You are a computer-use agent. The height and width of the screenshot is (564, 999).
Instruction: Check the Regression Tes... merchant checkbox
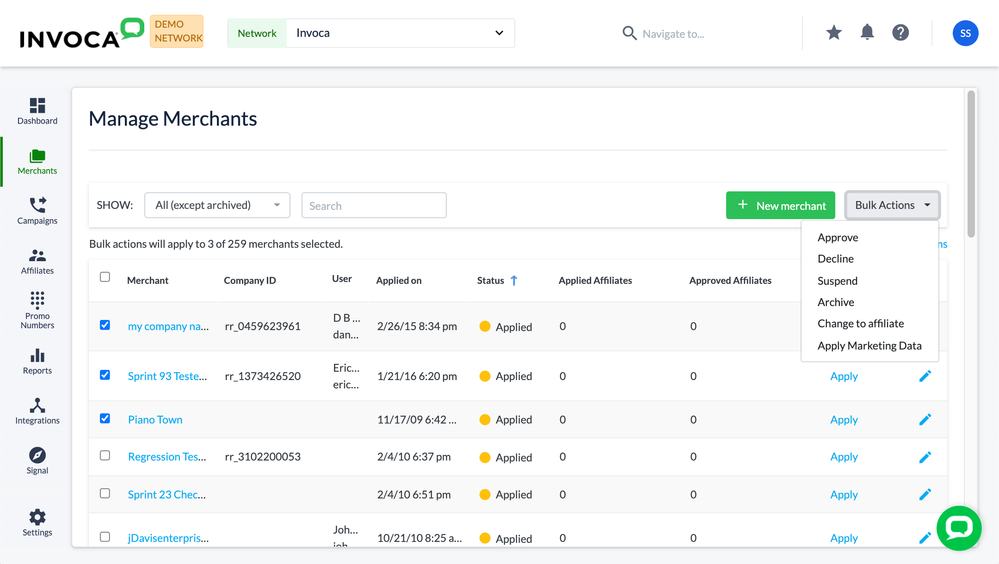click(105, 456)
